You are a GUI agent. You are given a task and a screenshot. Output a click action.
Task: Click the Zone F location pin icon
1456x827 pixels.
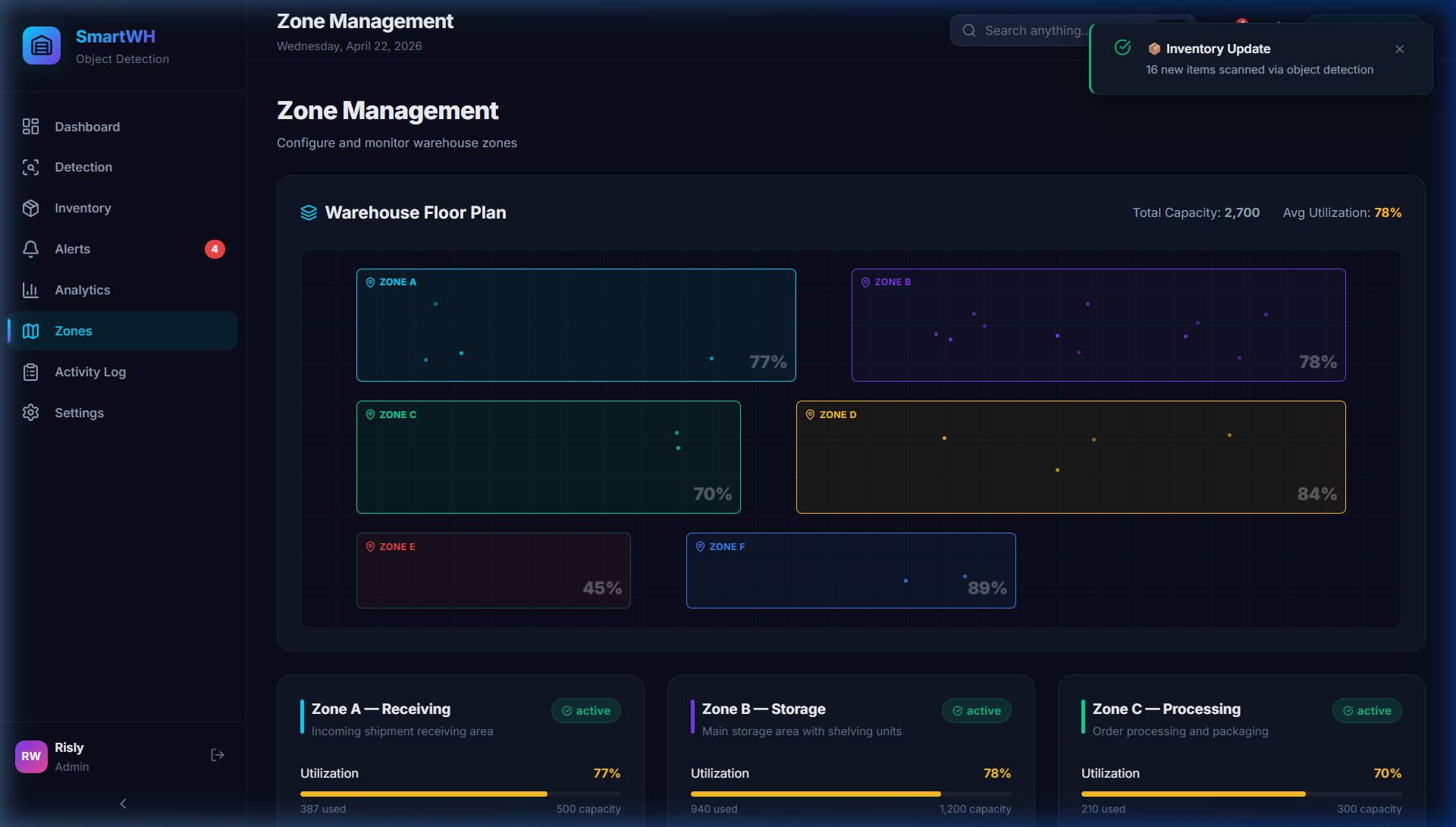pyautogui.click(x=700, y=547)
